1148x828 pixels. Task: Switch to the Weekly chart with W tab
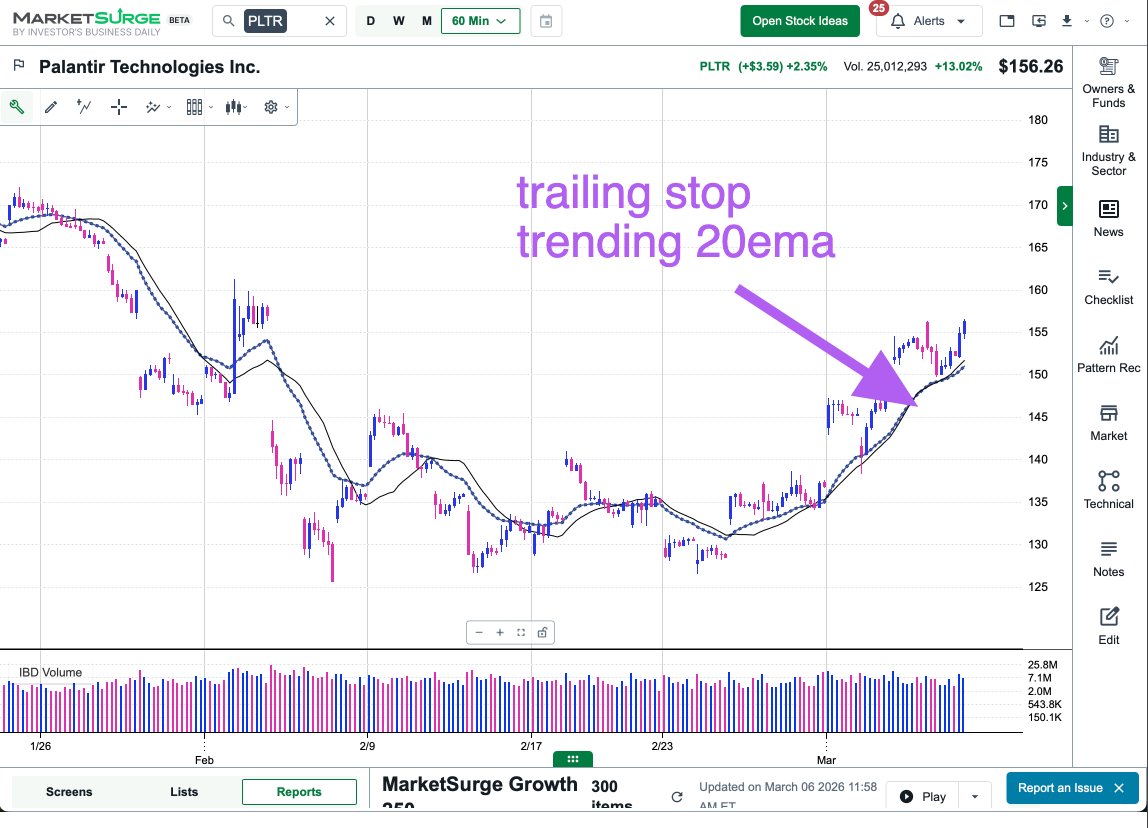[x=398, y=20]
